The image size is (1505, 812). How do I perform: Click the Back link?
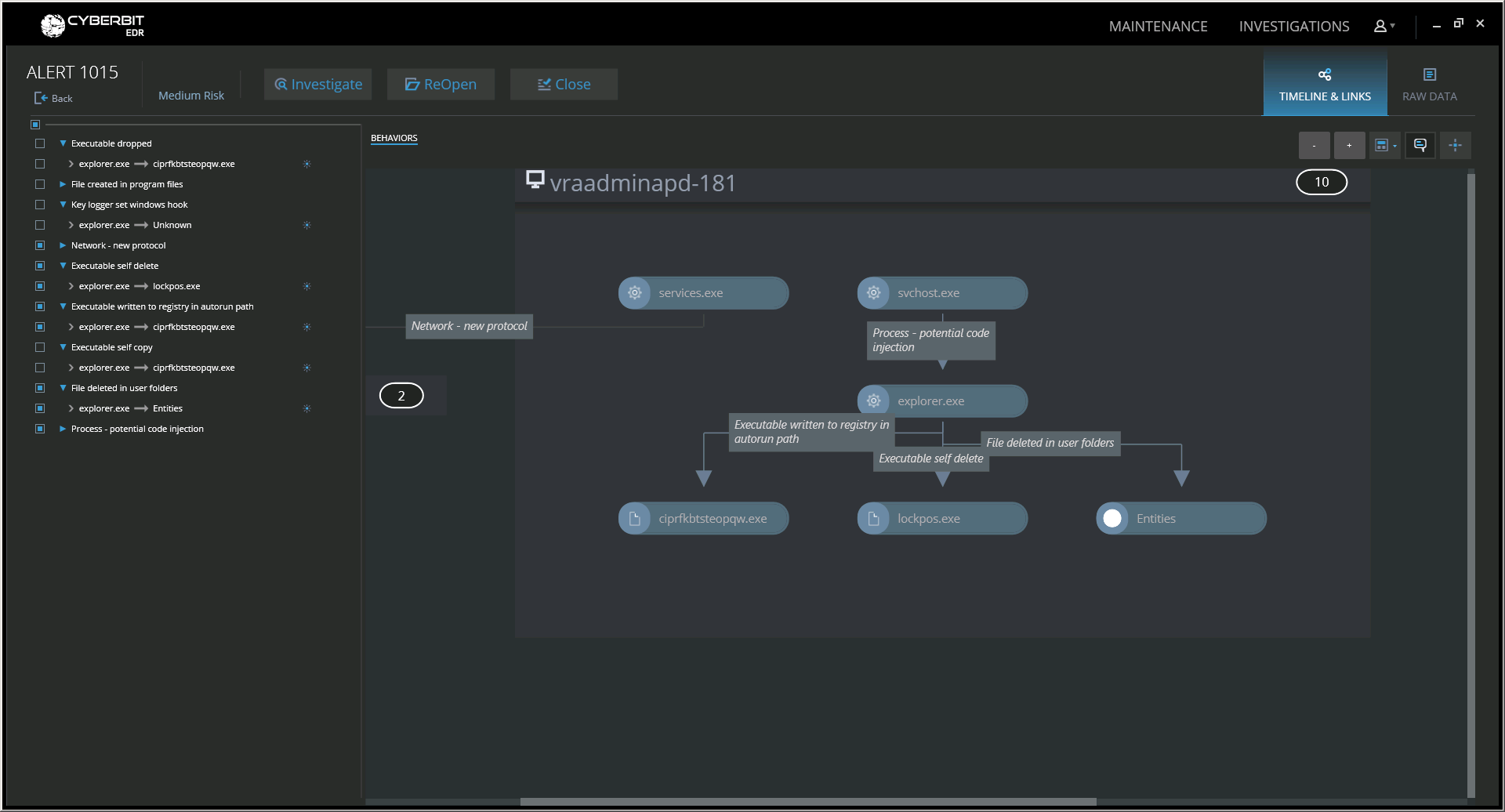[x=54, y=98]
